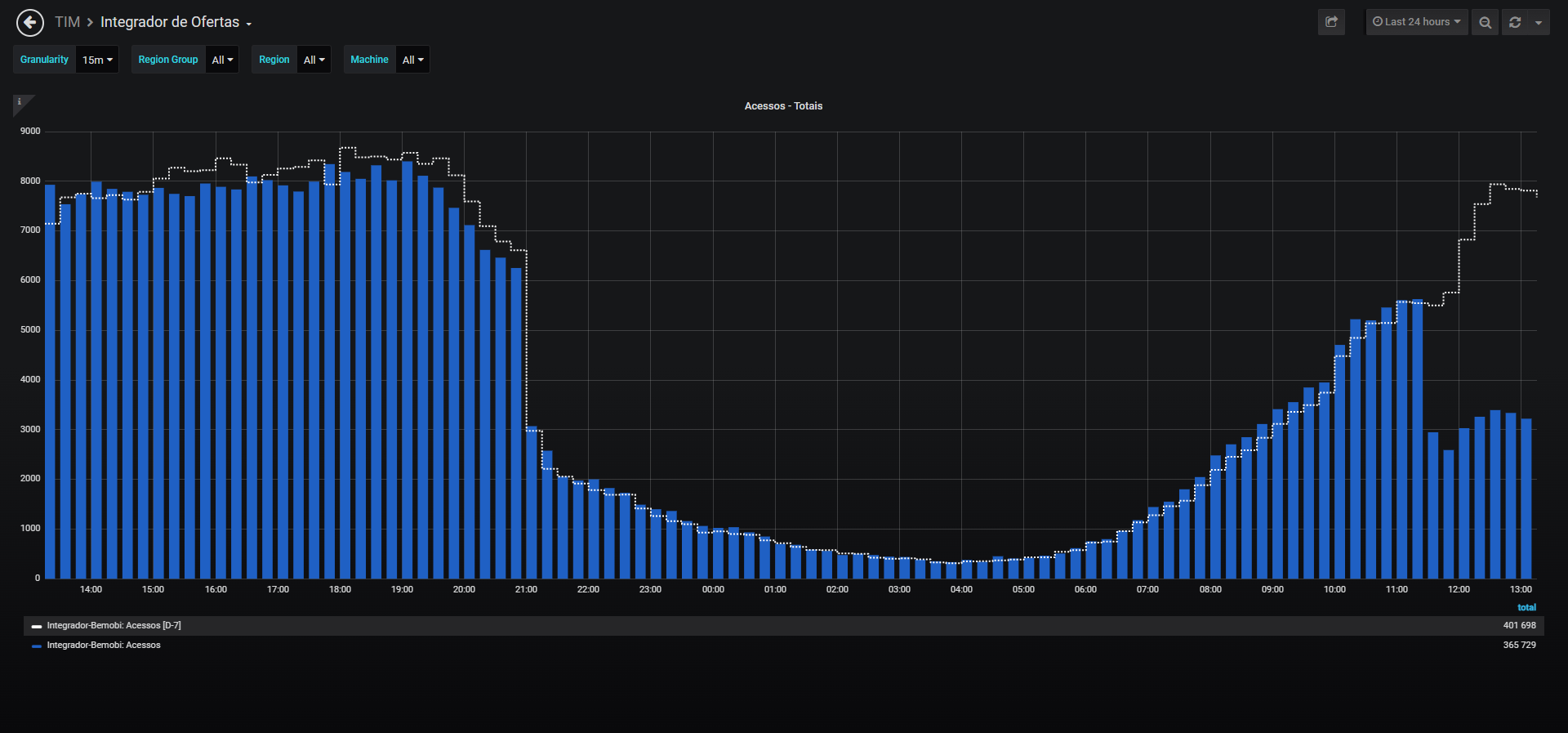Screen dimensions: 1568x733
Task: Click the 21:00 x-axis time label
Action: [526, 590]
